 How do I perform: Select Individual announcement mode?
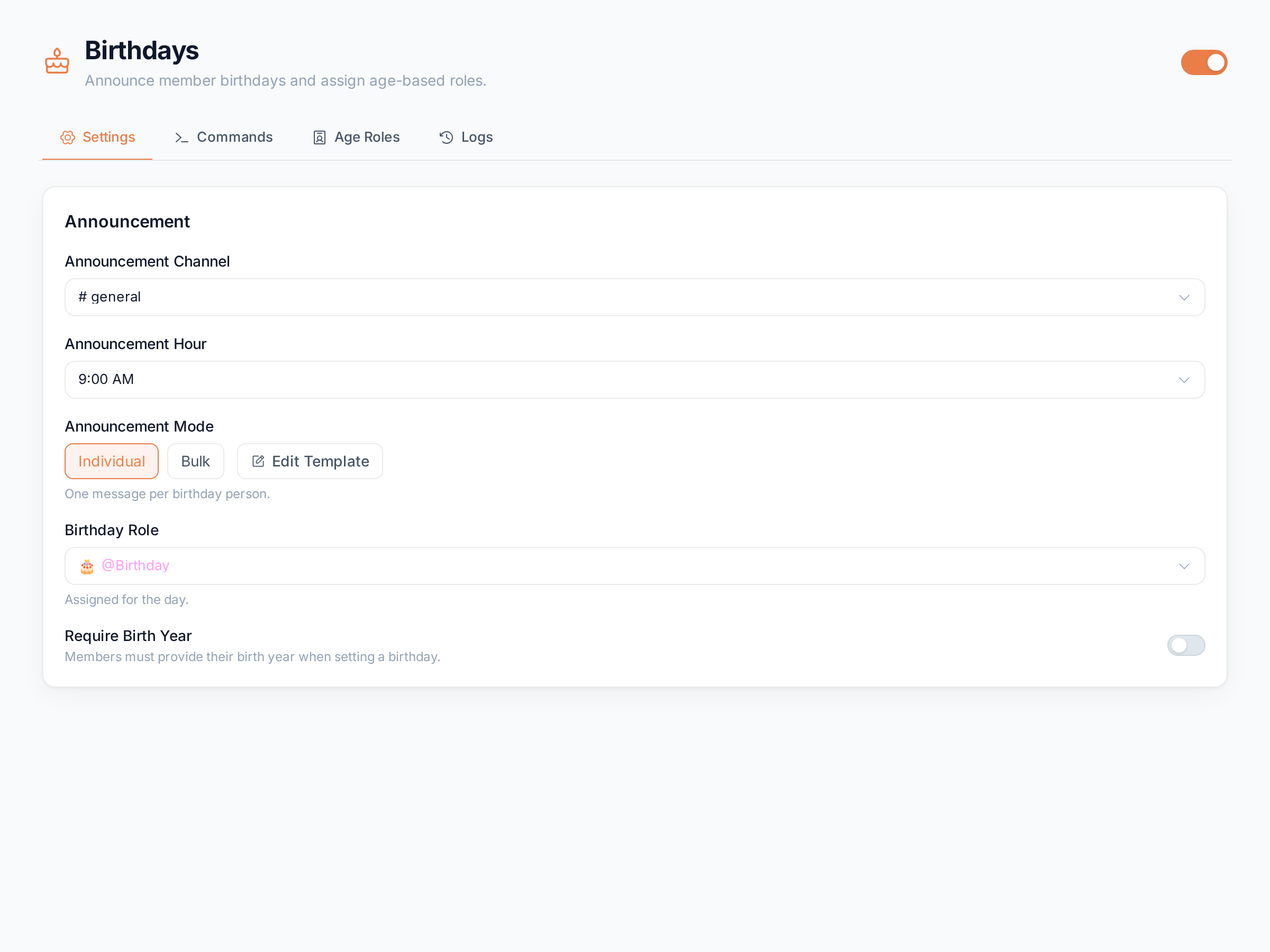(111, 461)
